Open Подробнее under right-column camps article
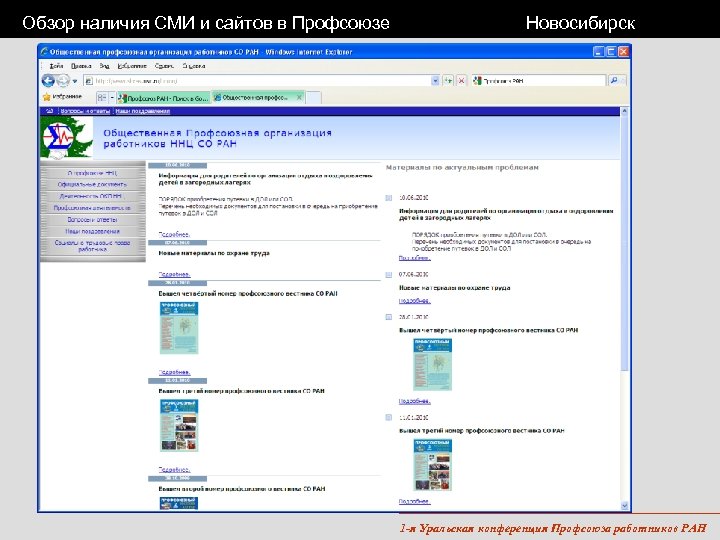The width and height of the screenshot is (720, 540). (414, 258)
